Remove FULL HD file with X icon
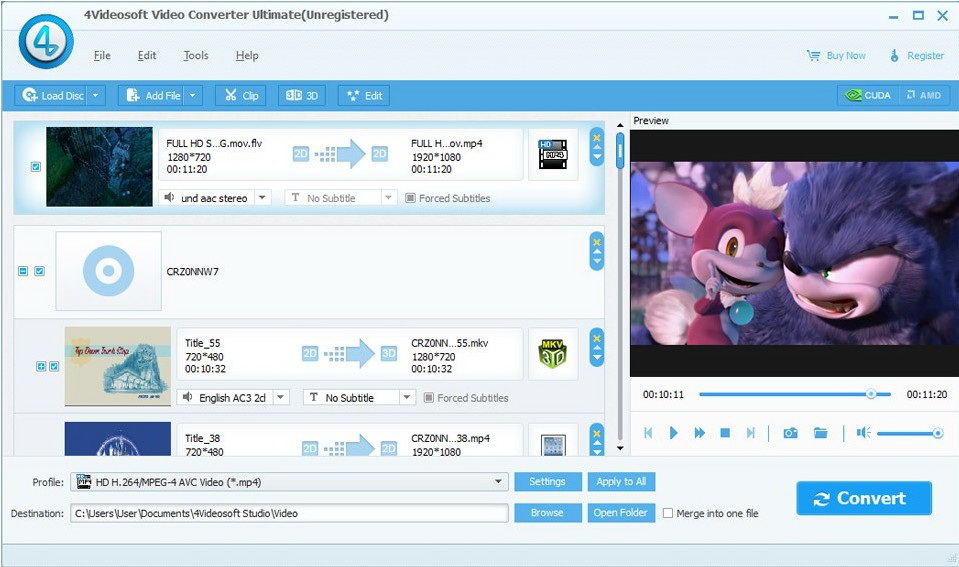The width and height of the screenshot is (959, 567). coord(597,137)
